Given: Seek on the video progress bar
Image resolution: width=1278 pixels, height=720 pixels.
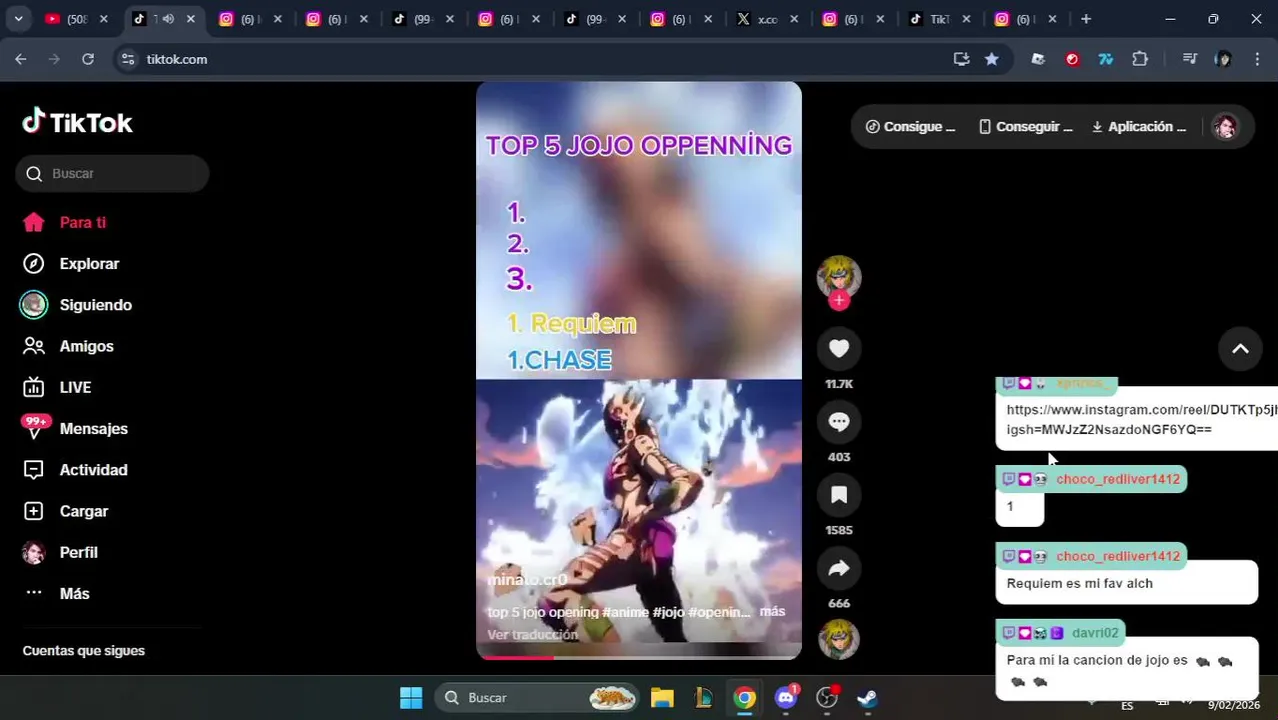Looking at the screenshot, I should pos(639,657).
